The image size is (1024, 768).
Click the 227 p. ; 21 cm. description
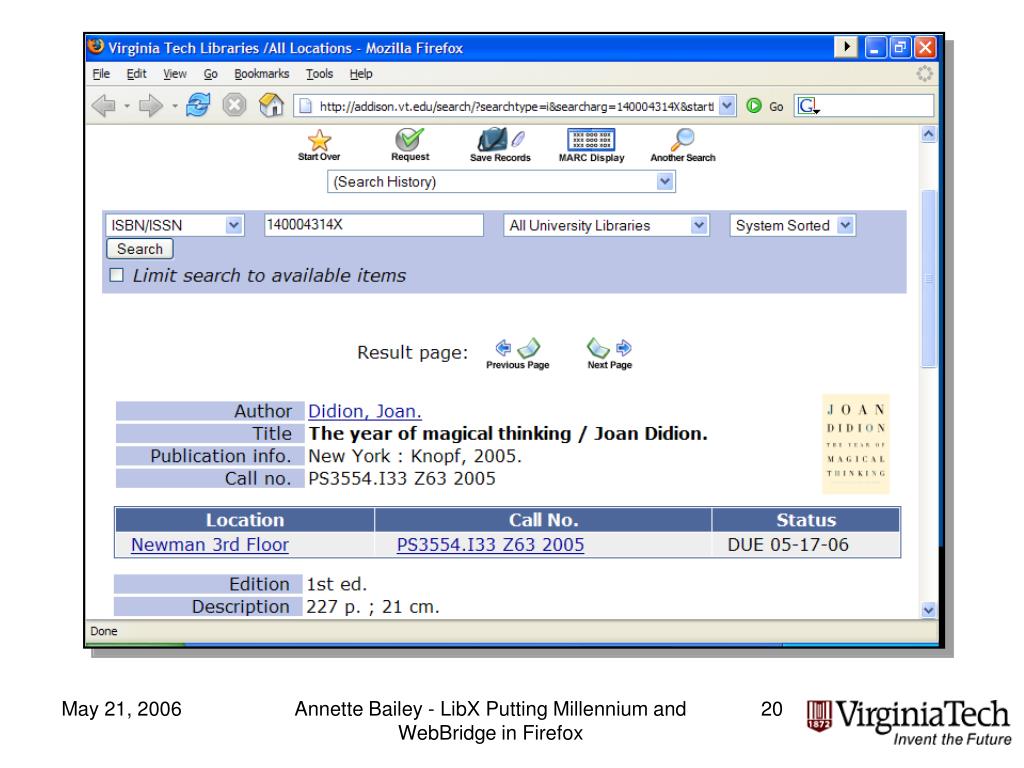pyautogui.click(x=373, y=607)
